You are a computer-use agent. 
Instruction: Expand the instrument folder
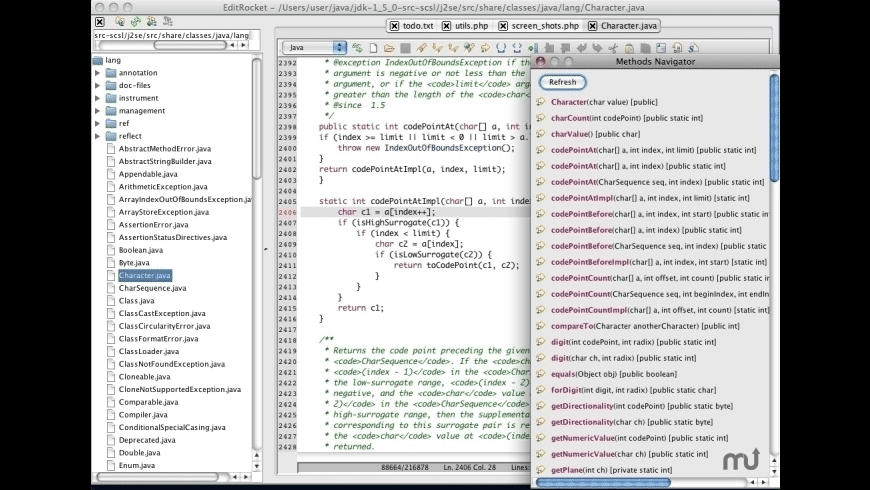(x=98, y=98)
